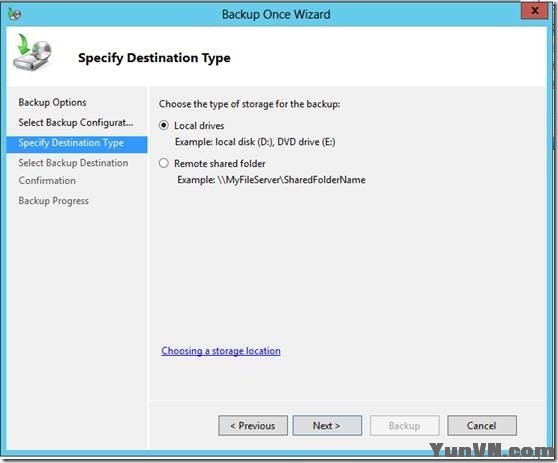Open Select Backup Destination step
The width and height of the screenshot is (558, 463).
(73, 163)
